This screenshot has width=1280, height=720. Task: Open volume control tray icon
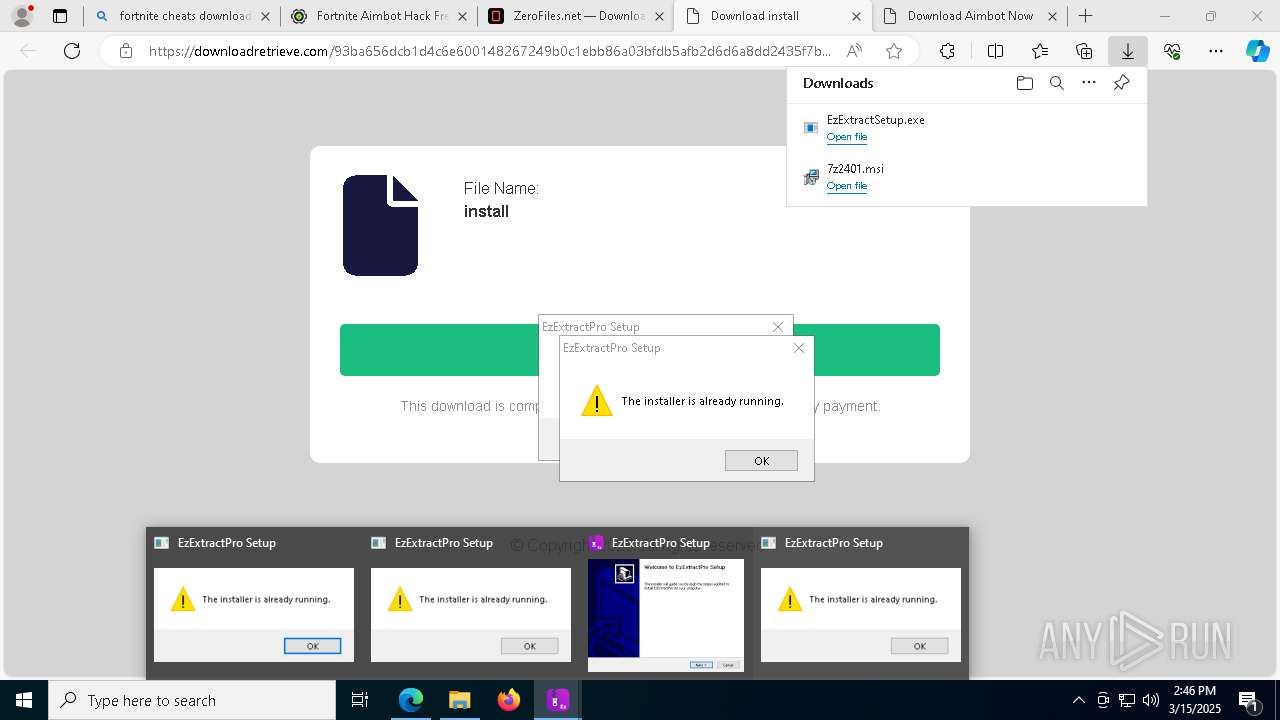pos(1151,700)
